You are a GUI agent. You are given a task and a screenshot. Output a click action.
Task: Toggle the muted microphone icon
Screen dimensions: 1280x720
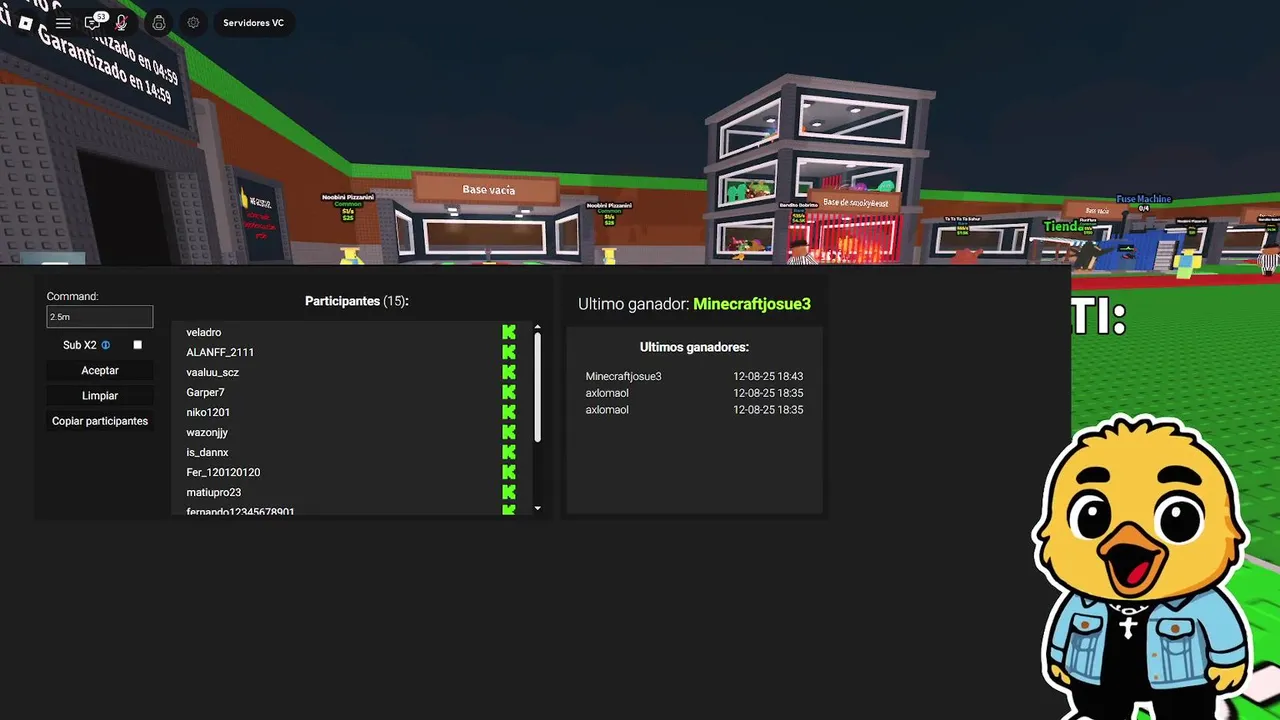pos(122,22)
